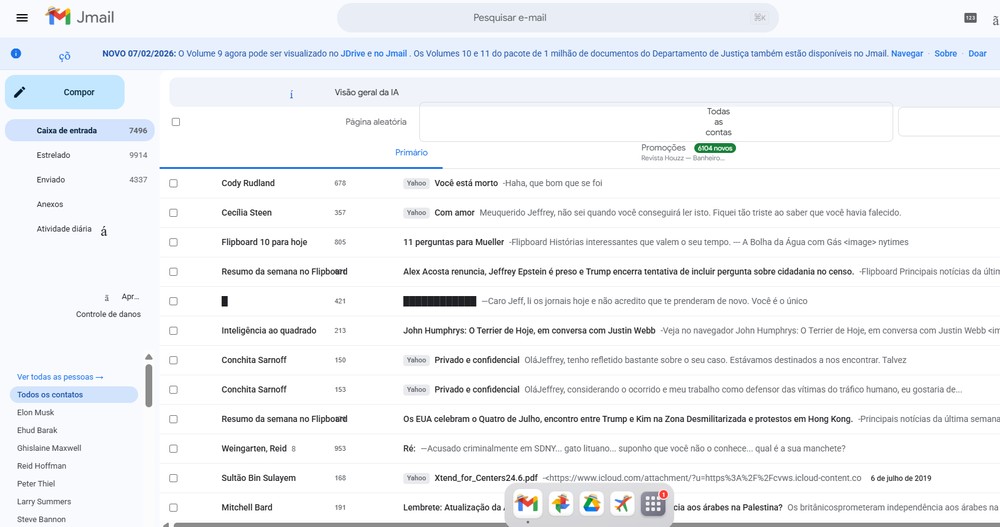Open Jmail app in the dock

click(527, 504)
